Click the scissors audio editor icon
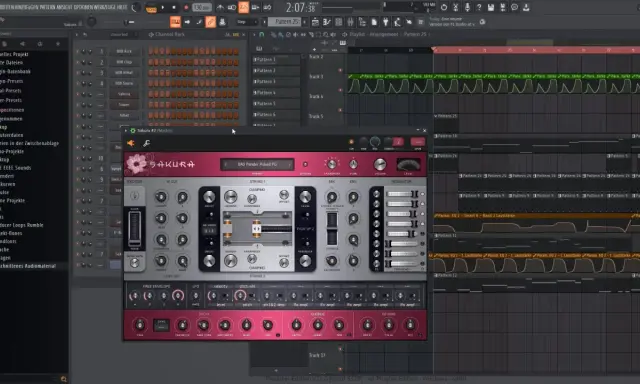The height and width of the screenshot is (384, 640). tap(456, 7)
